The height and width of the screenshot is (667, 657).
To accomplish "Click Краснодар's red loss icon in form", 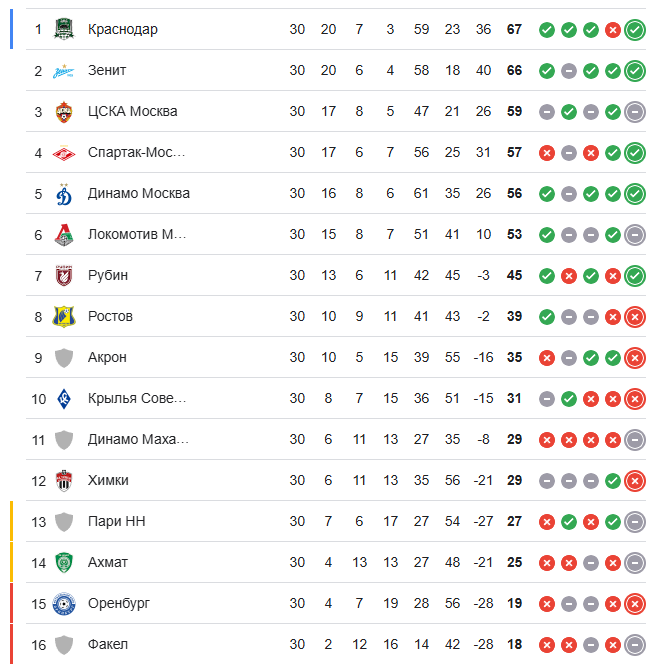I will pos(613,30).
